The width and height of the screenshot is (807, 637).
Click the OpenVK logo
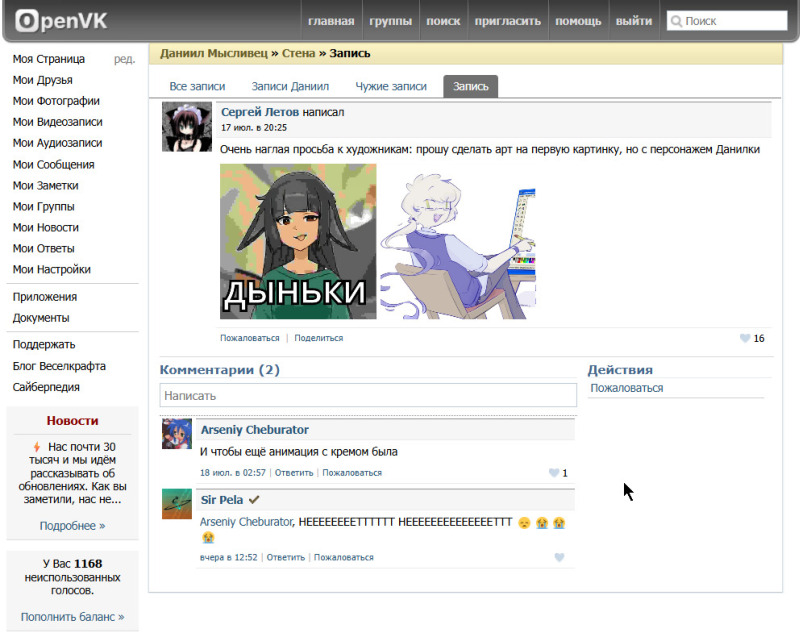(61, 21)
